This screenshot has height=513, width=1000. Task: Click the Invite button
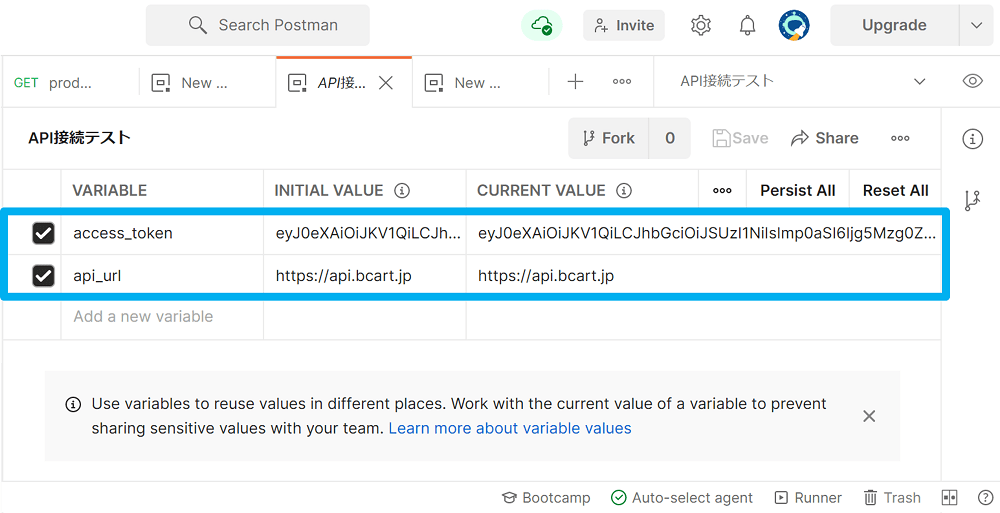click(624, 26)
